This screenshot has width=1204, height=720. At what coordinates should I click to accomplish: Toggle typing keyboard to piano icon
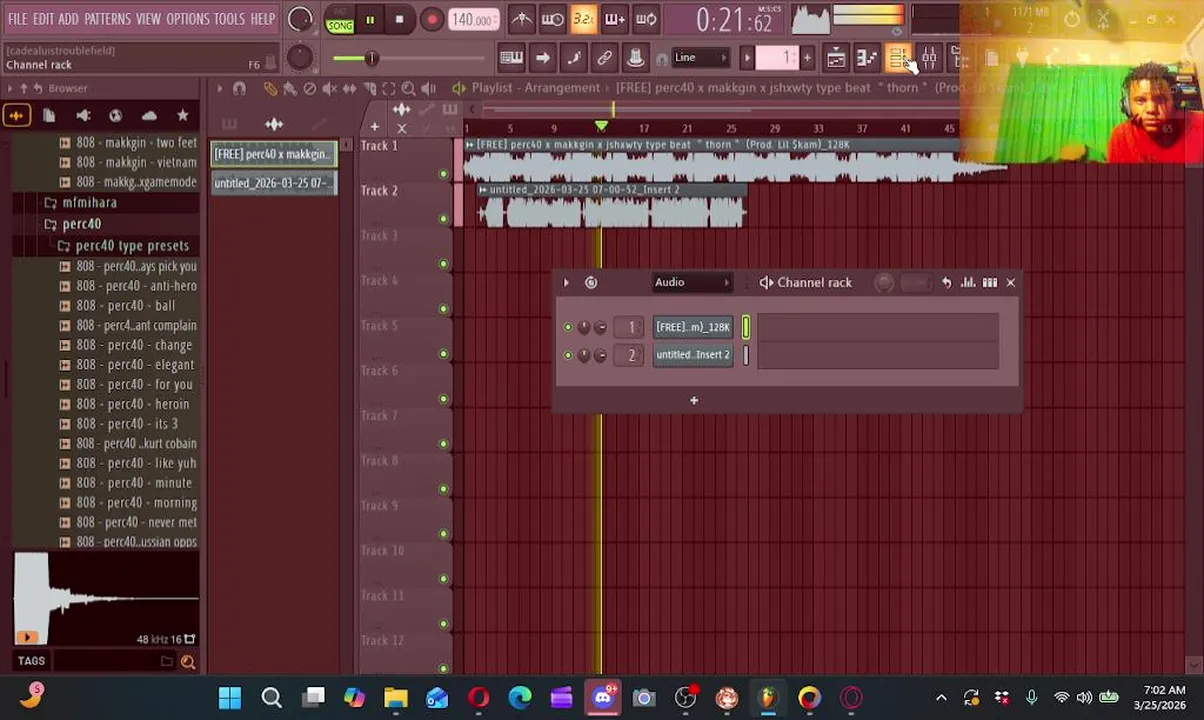point(511,58)
